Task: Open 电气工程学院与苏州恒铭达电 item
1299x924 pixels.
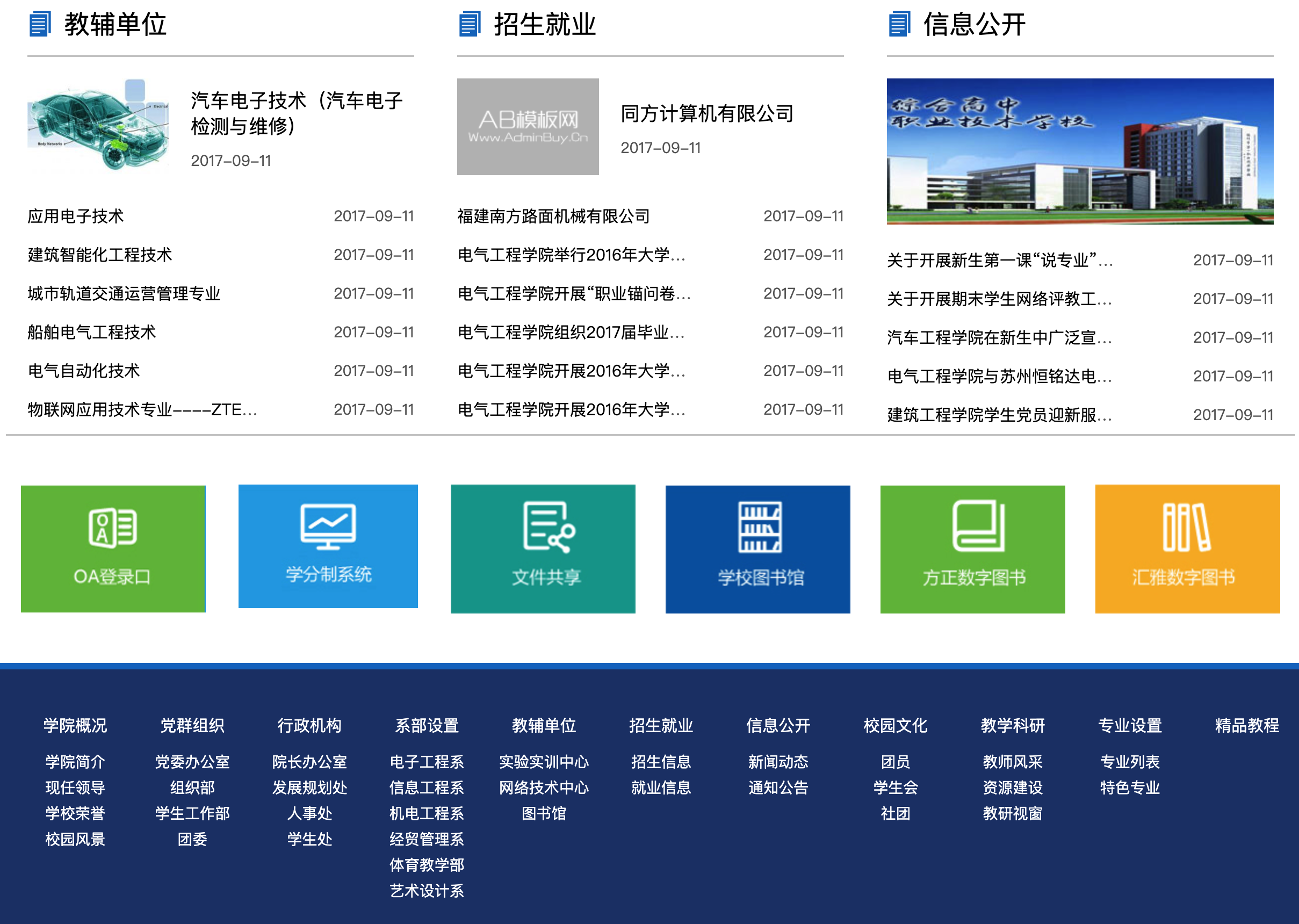Action: [1000, 376]
